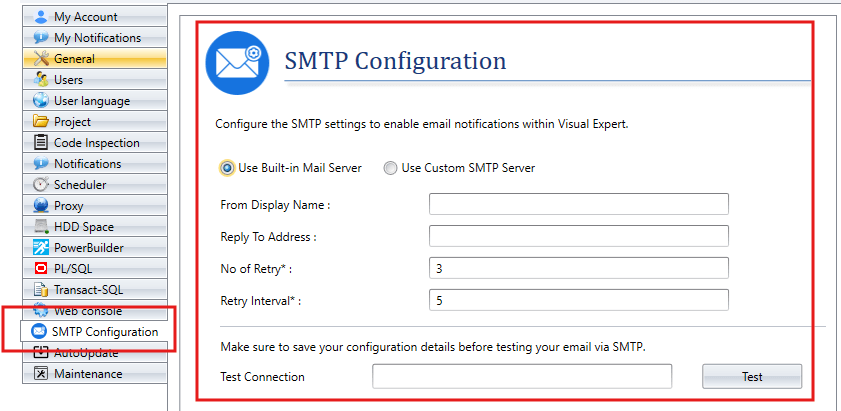Image resolution: width=841 pixels, height=411 pixels.
Task: Click the 'Reply To Address :' label
Action: 269,237
